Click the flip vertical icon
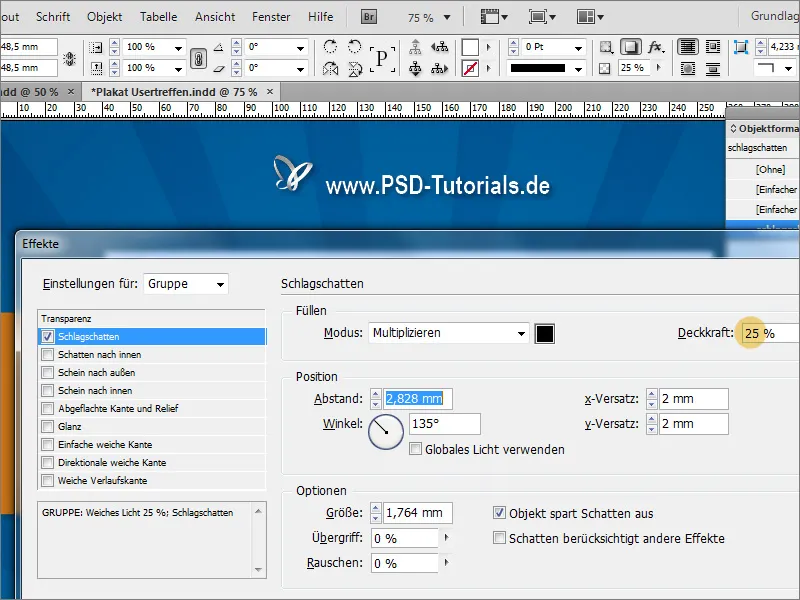 coord(355,68)
